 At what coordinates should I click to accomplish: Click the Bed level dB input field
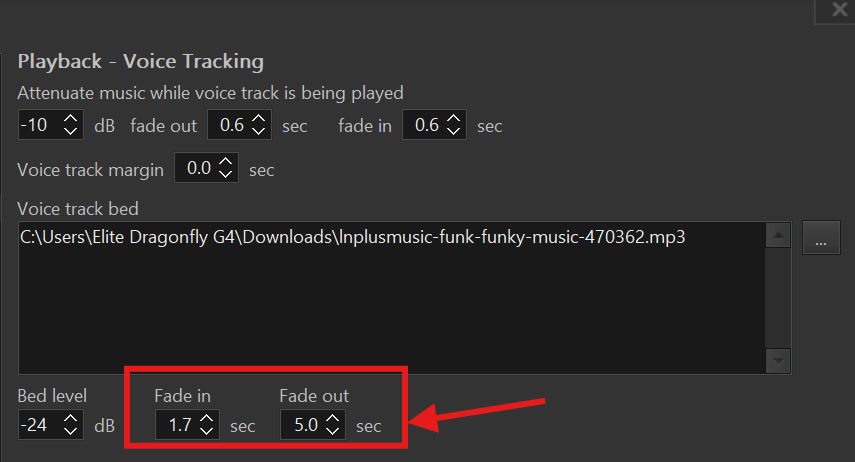click(x=39, y=425)
